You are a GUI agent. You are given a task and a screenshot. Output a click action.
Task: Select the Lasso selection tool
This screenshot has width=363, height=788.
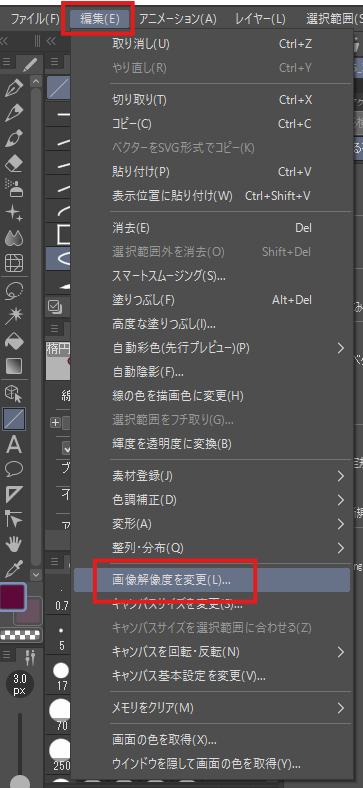click(14, 291)
